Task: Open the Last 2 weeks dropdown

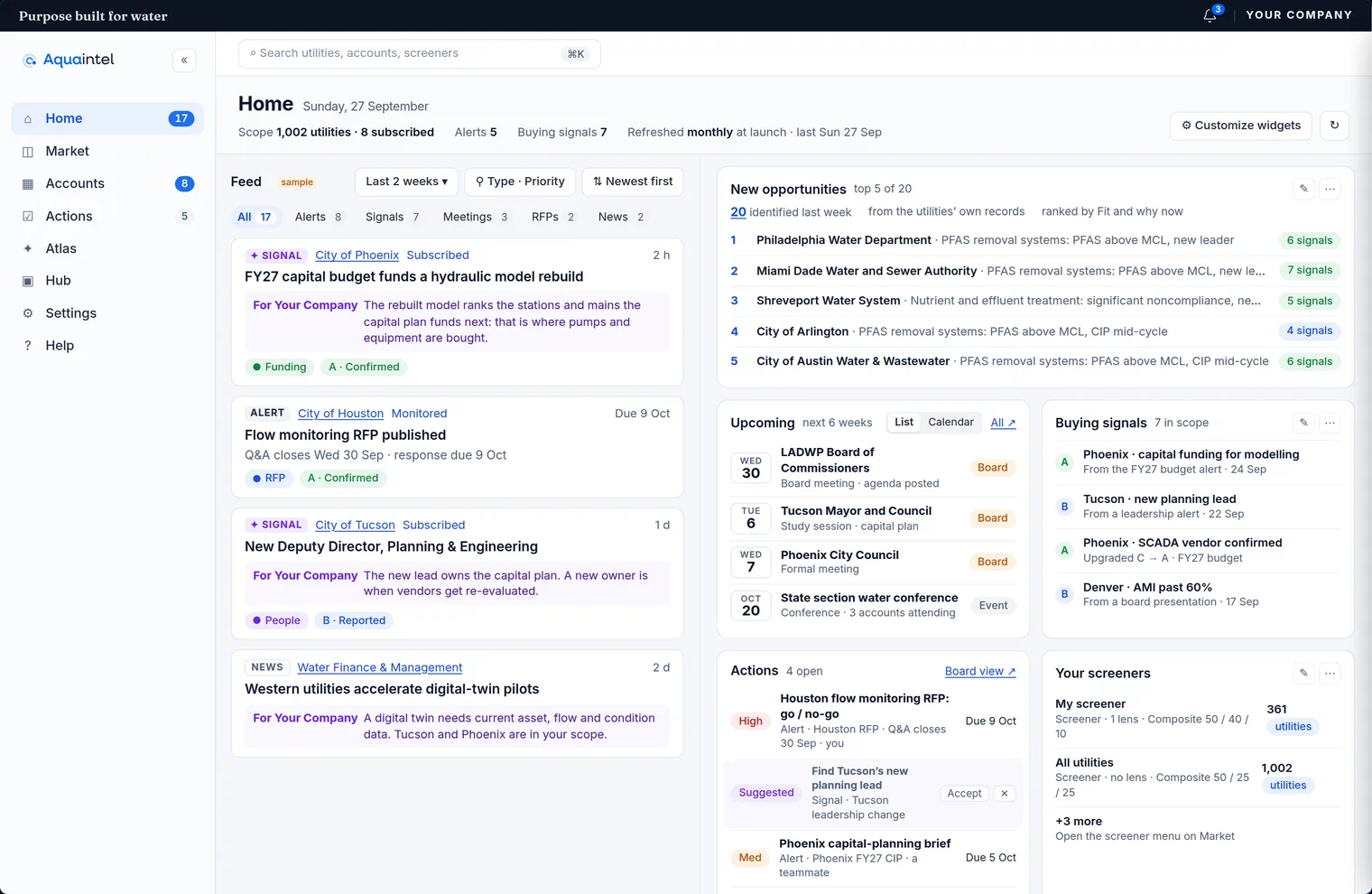Action: point(406,182)
